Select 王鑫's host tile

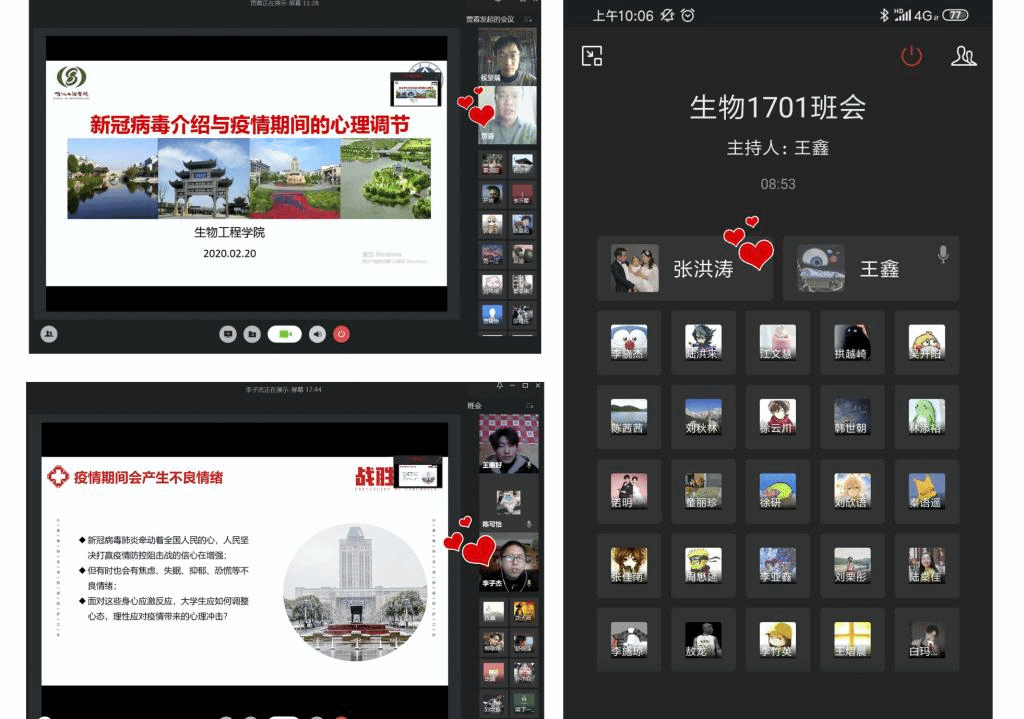tap(870, 268)
